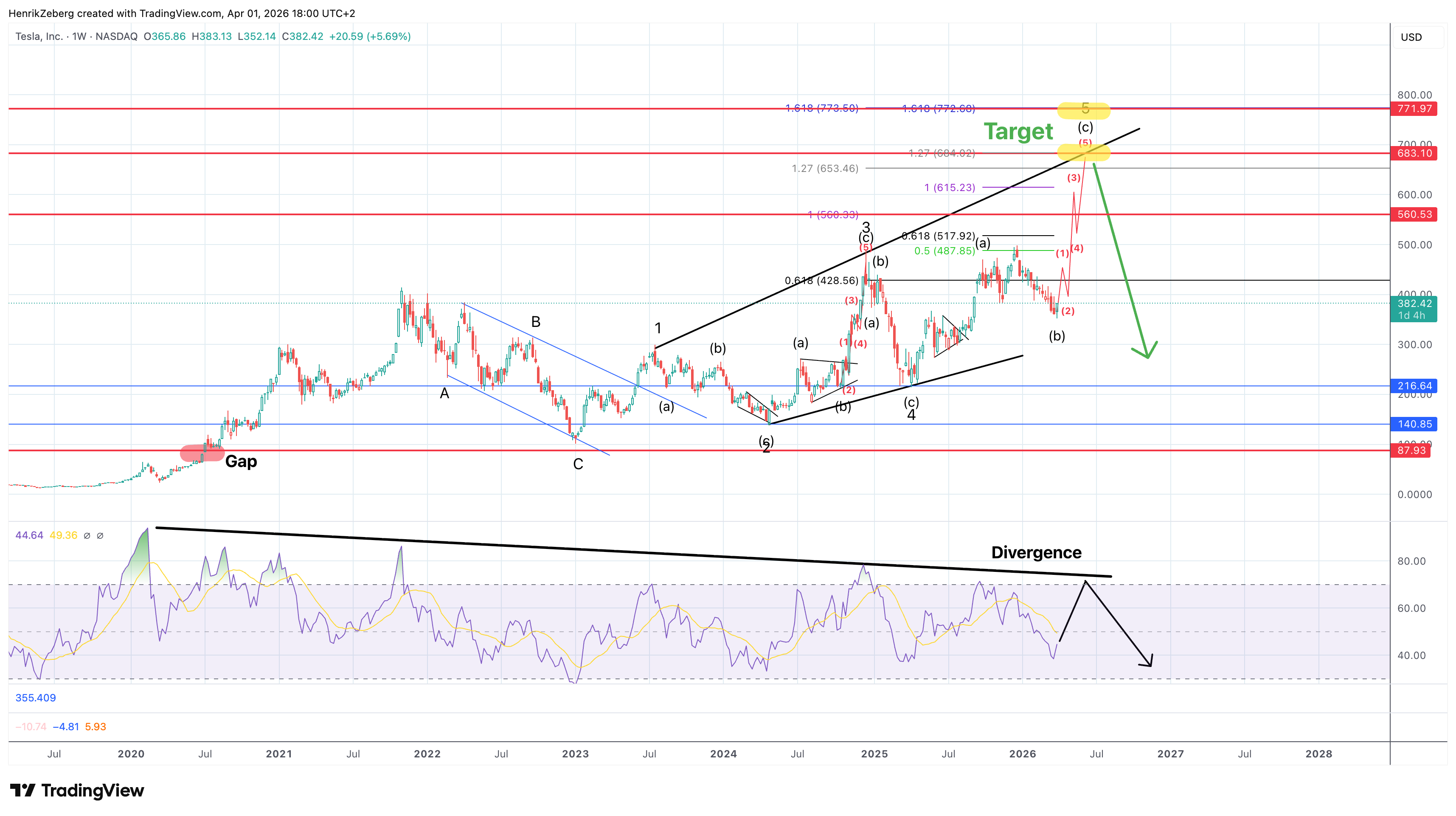Click the 'Divergence' annotation text
Image resolution: width=1456 pixels, height=816 pixels.
[1036, 552]
